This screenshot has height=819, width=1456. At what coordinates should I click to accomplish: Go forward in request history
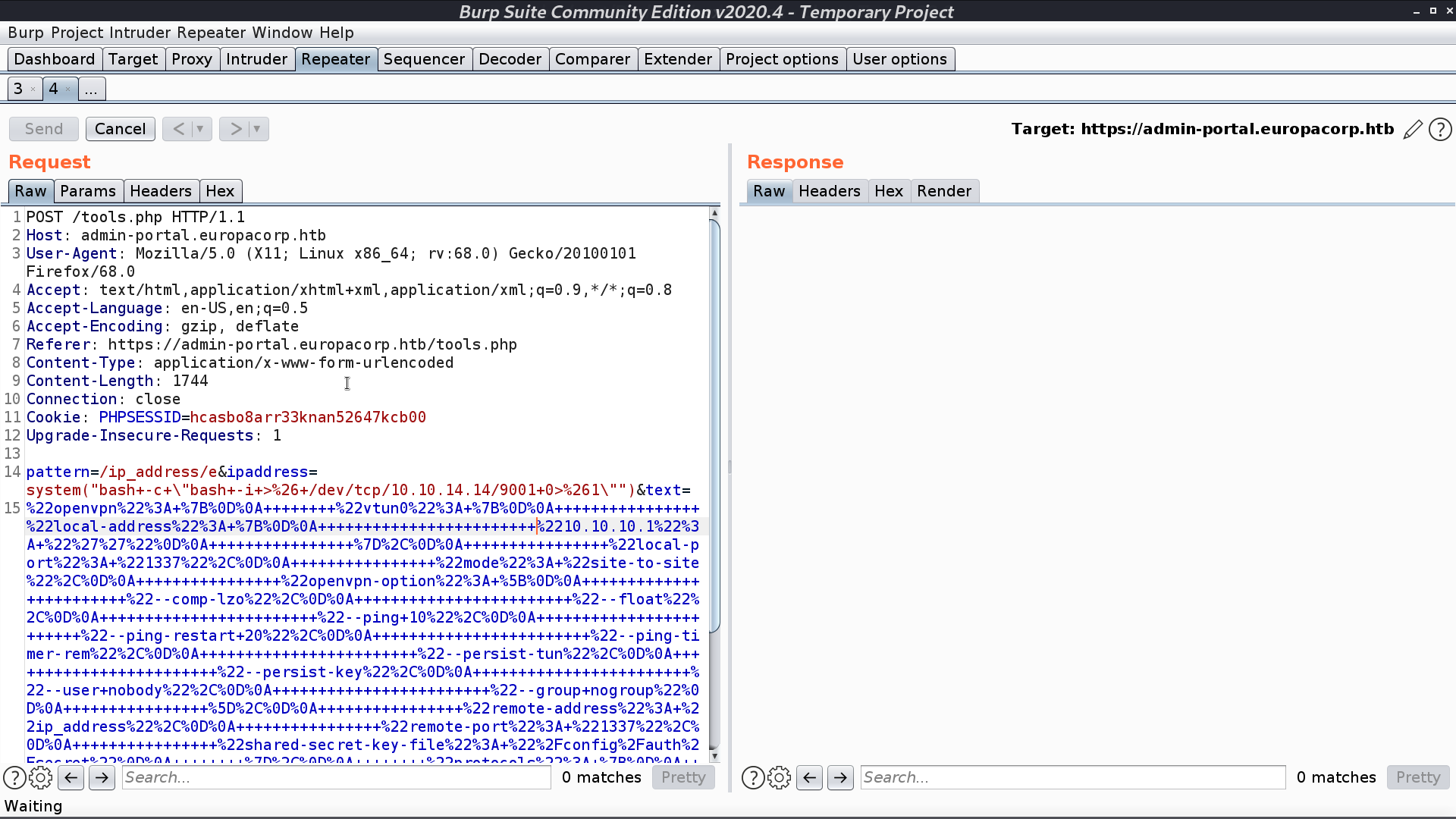point(236,129)
